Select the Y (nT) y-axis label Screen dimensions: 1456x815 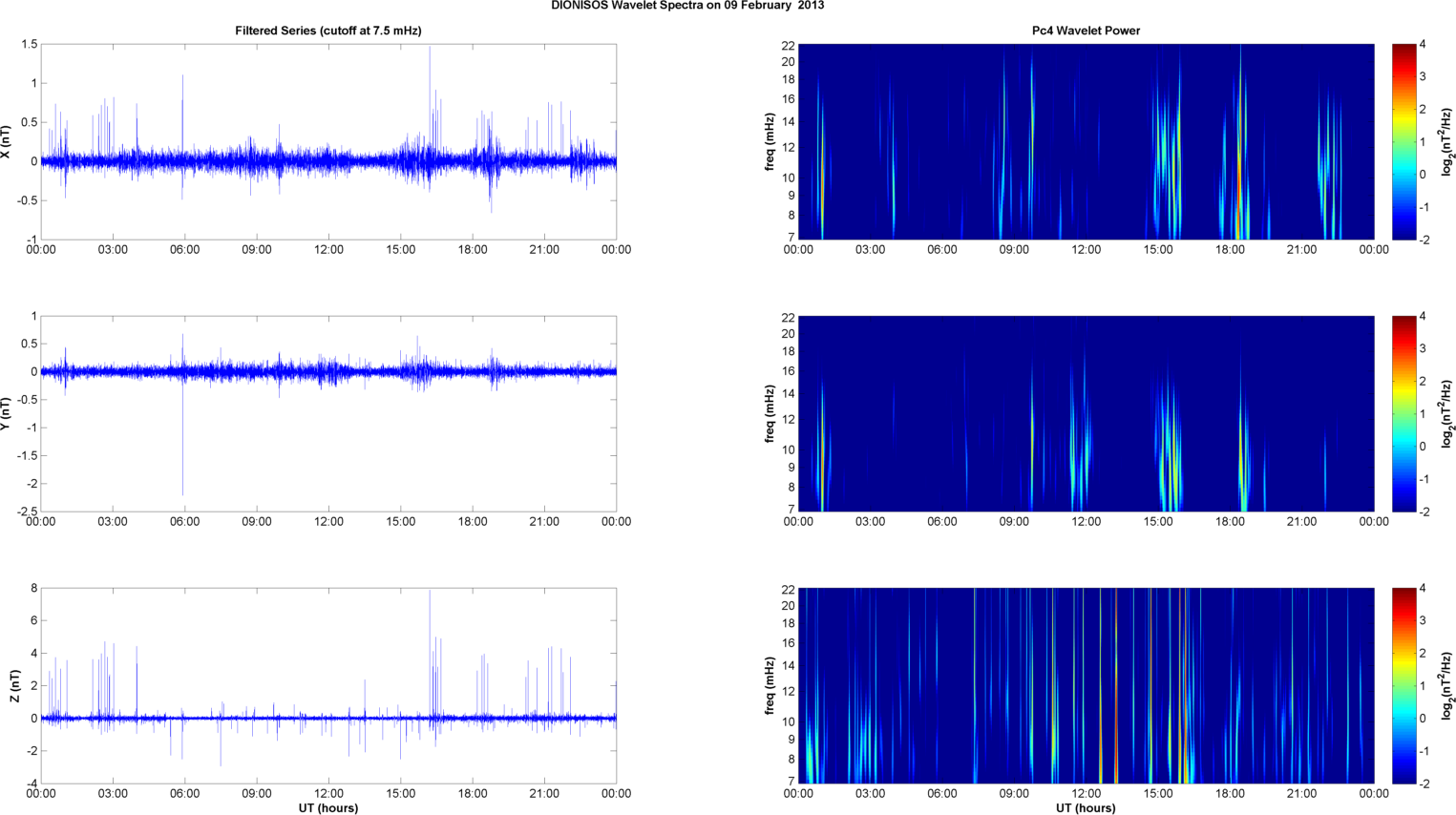7,413
